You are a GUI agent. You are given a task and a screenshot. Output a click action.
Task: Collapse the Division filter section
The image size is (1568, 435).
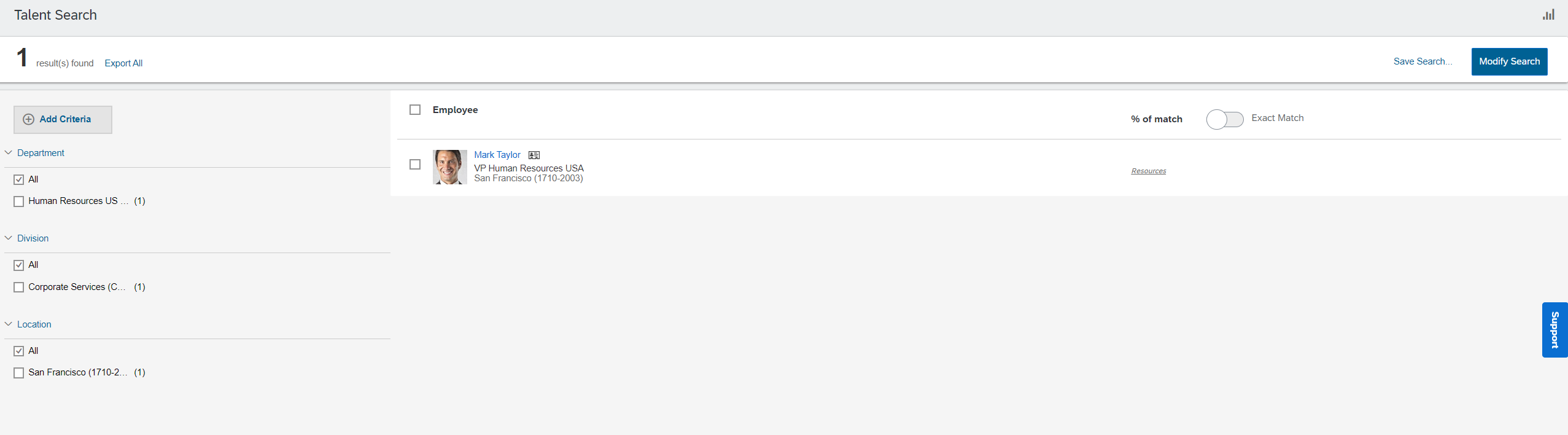9,238
